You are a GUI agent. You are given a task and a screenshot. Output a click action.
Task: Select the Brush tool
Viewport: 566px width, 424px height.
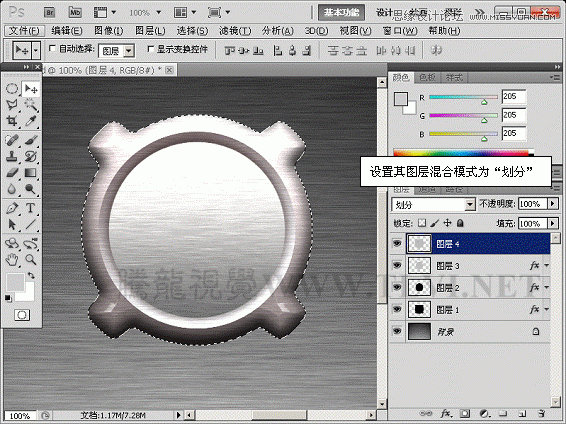[31, 140]
